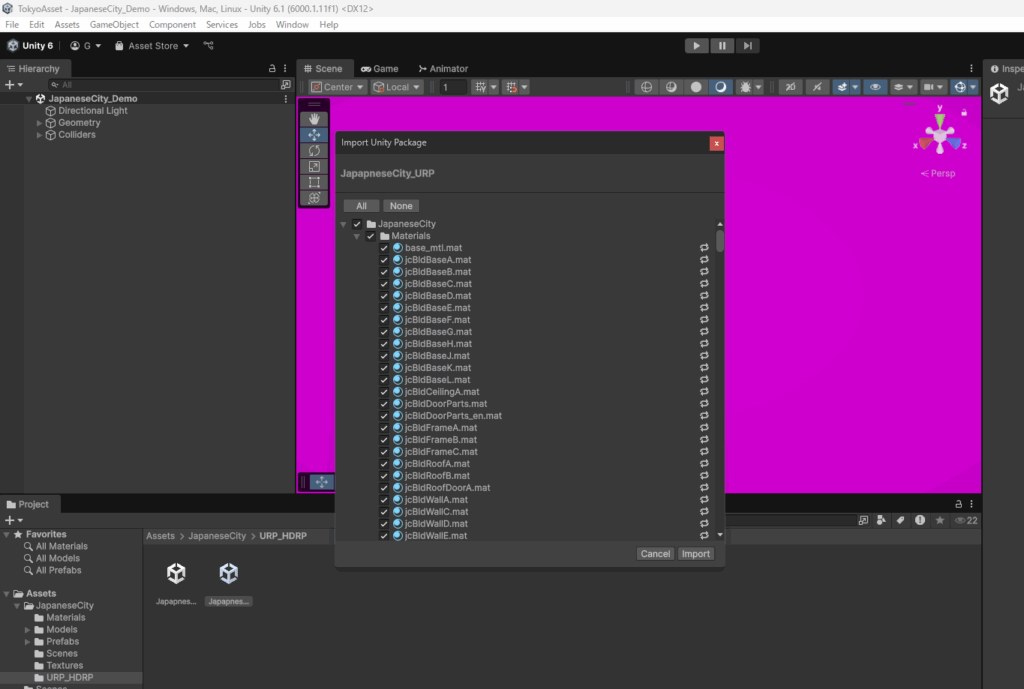This screenshot has width=1024, height=689.
Task: Expand the Models folder in Project tree
Action: (27, 630)
